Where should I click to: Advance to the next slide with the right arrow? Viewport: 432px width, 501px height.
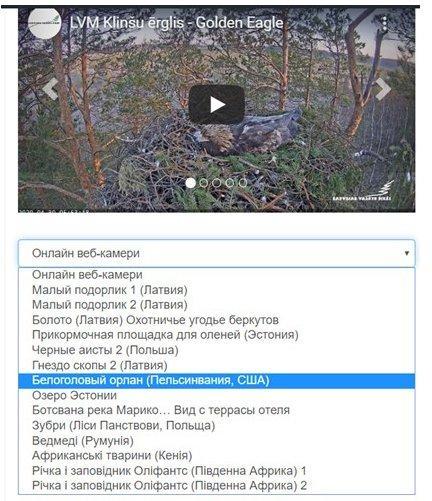click(x=382, y=89)
